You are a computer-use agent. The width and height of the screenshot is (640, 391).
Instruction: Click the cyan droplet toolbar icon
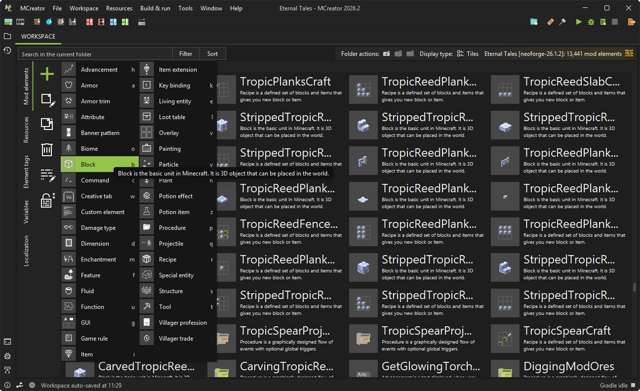click(49, 22)
